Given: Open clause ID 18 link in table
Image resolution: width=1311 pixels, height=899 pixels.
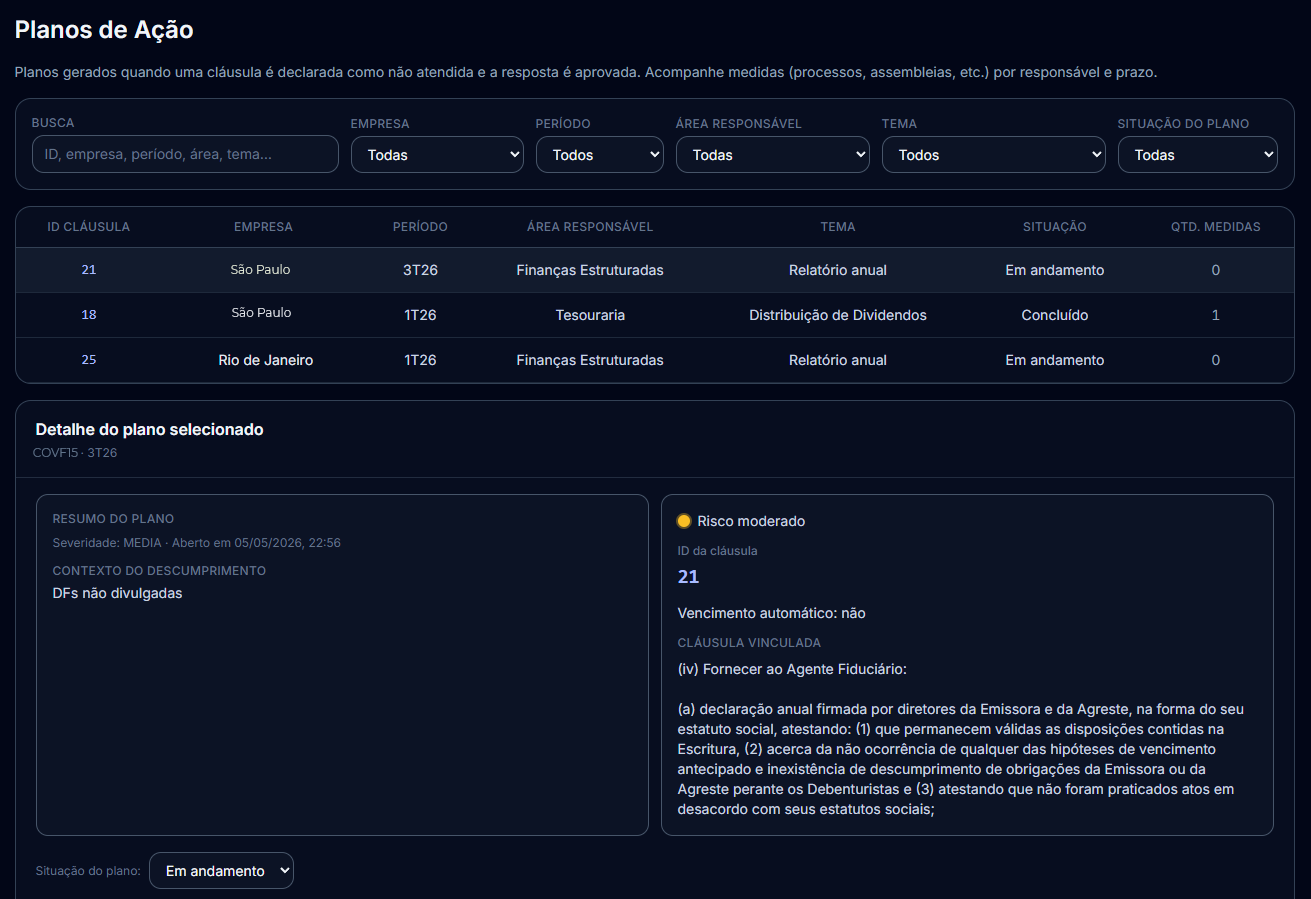Looking at the screenshot, I should coord(89,315).
